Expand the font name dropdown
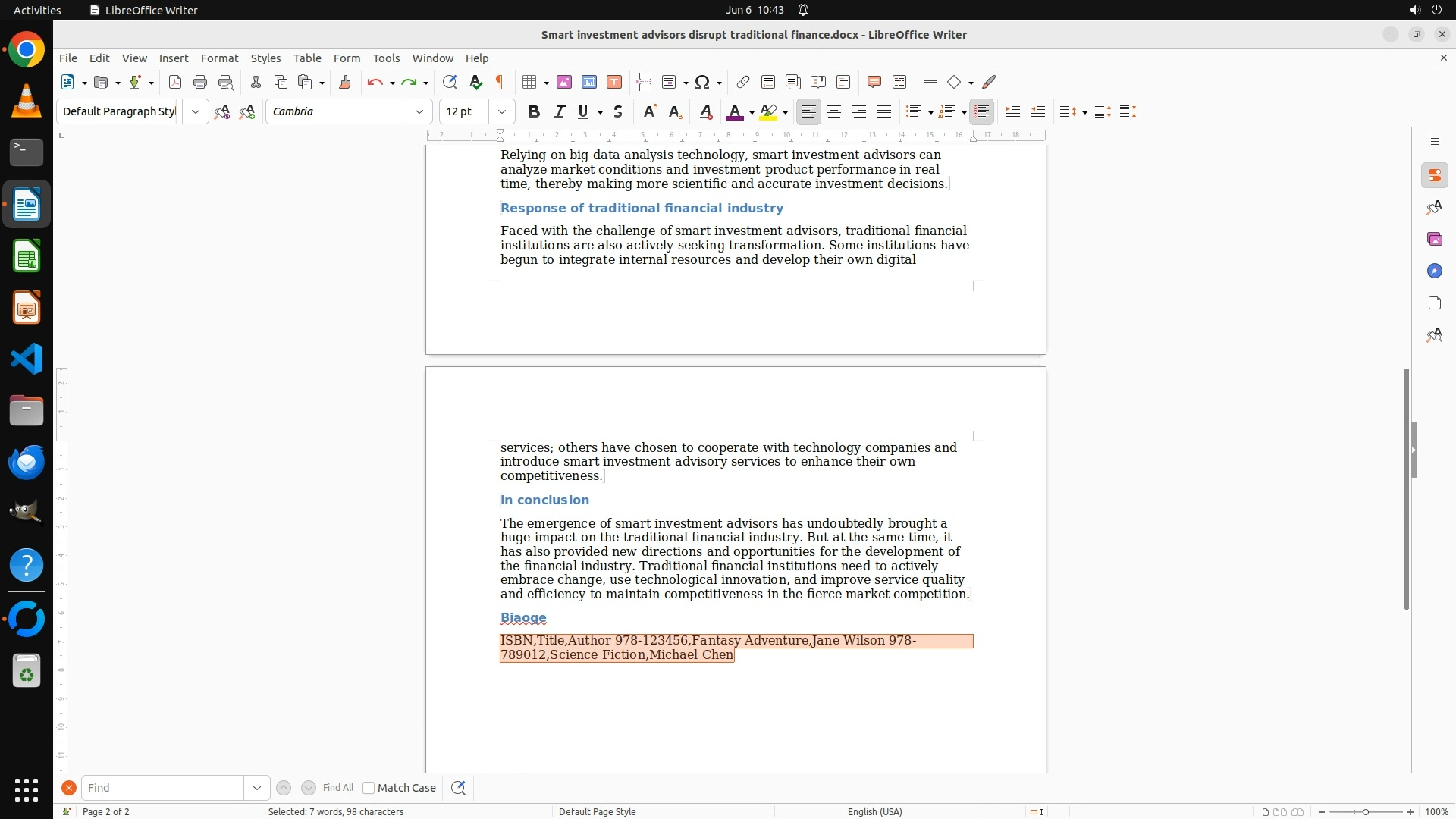Screen dimensions: 1456x819 [419, 111]
